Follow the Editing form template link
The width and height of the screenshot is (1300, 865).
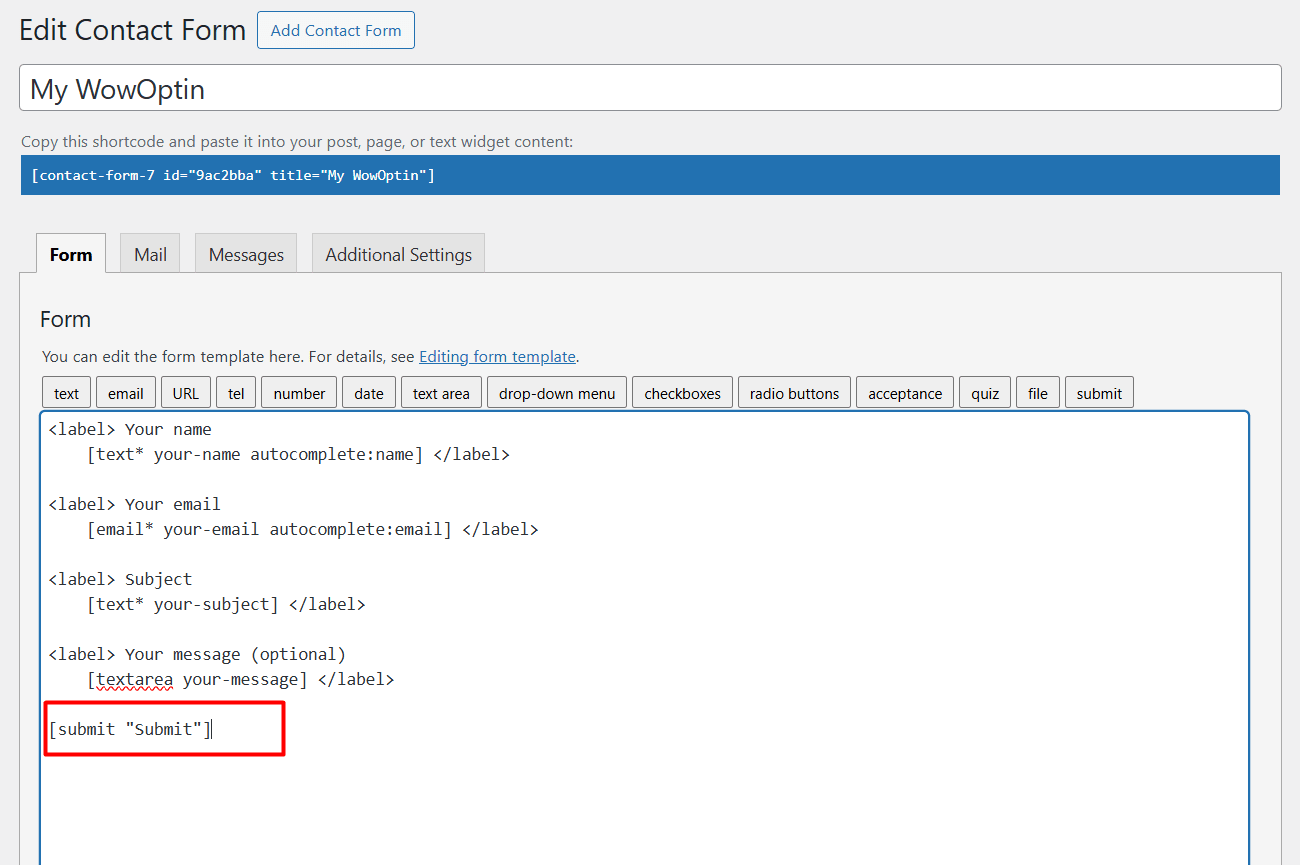[x=497, y=356]
